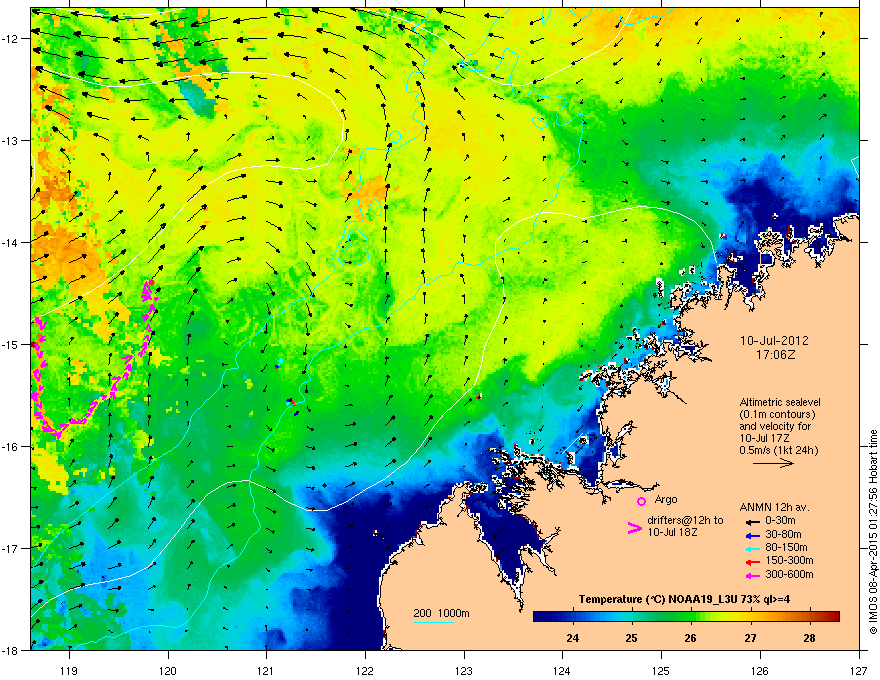Screen dimensions: 880x680
Task: Click the '-16' latitude axis label
Action: pos(10,446)
